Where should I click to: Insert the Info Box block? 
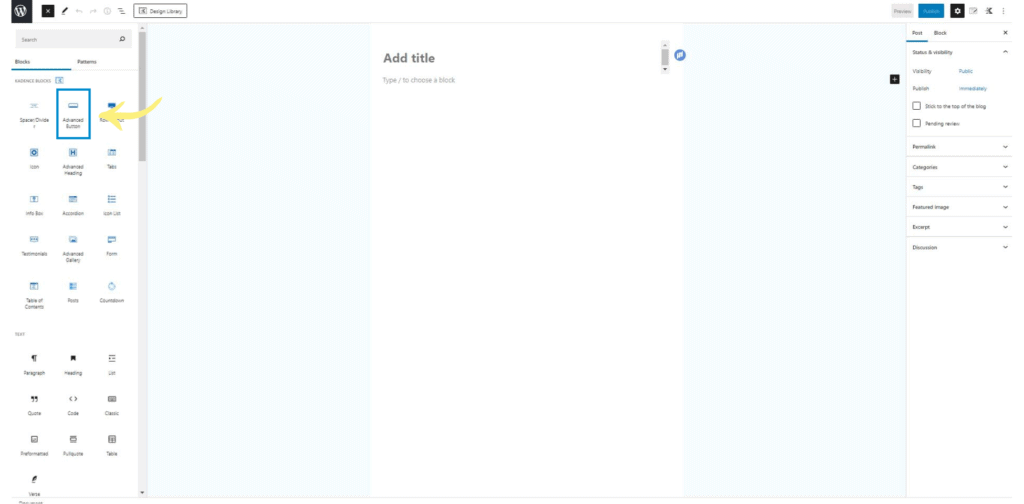[34, 205]
